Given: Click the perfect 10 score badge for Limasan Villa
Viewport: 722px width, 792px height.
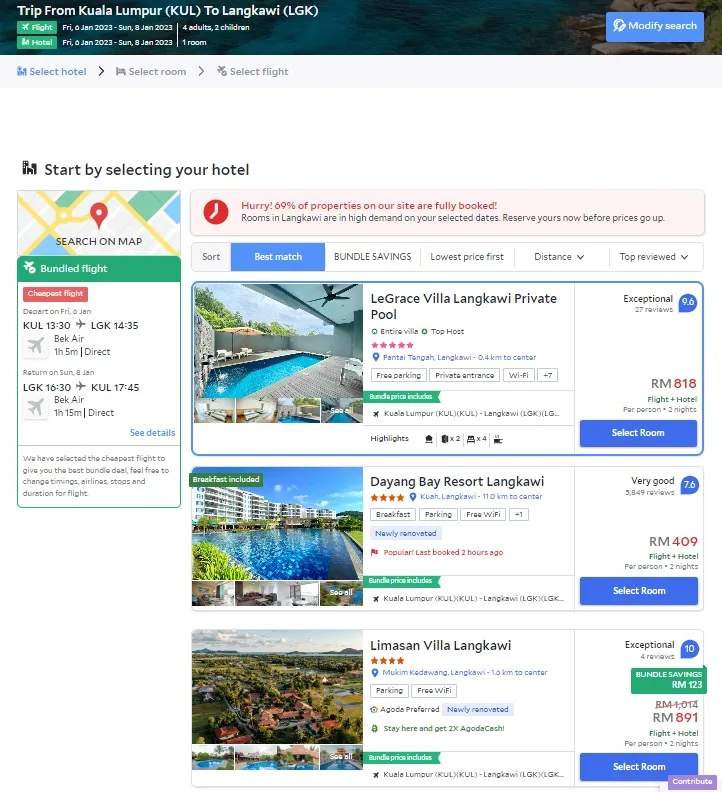Looking at the screenshot, I should 689,649.
